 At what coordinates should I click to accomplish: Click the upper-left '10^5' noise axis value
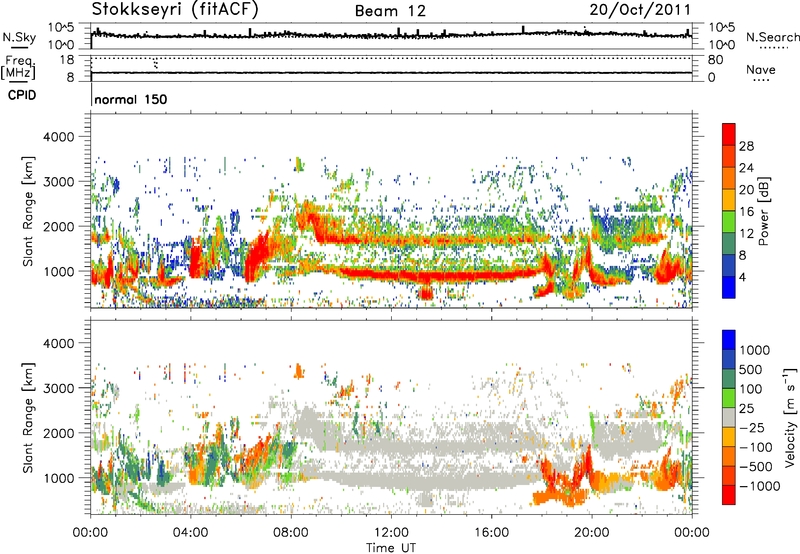point(61,28)
